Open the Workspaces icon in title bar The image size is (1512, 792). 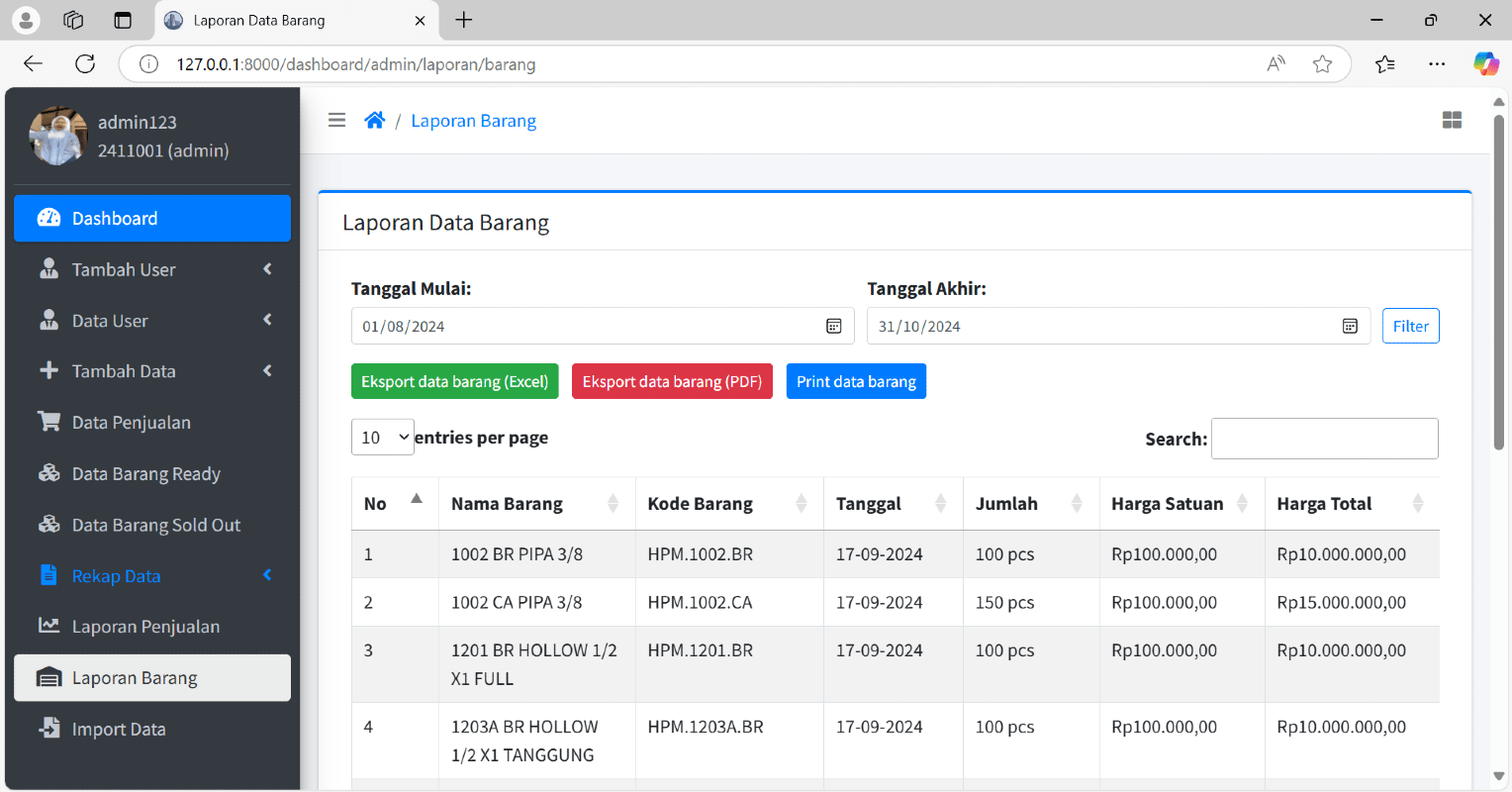[73, 20]
